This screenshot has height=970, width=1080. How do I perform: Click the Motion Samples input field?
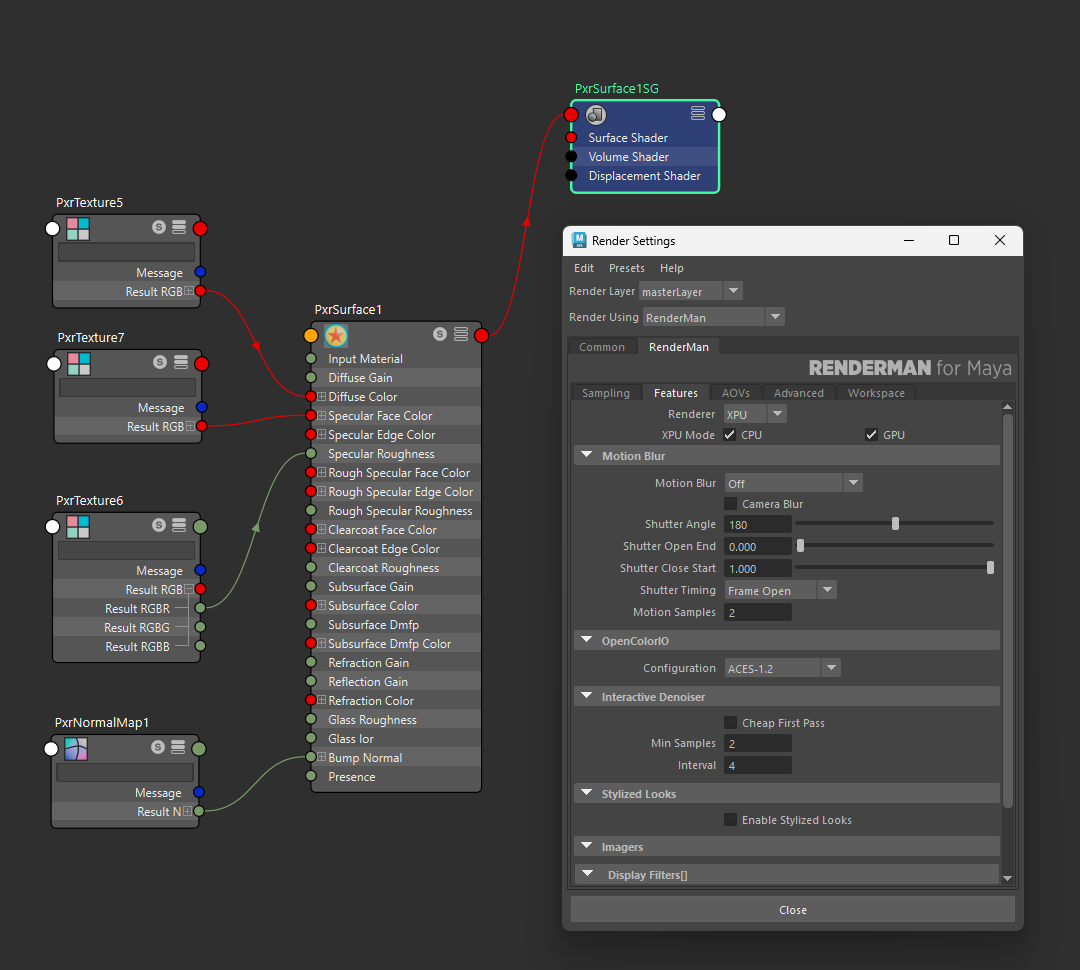pos(758,612)
